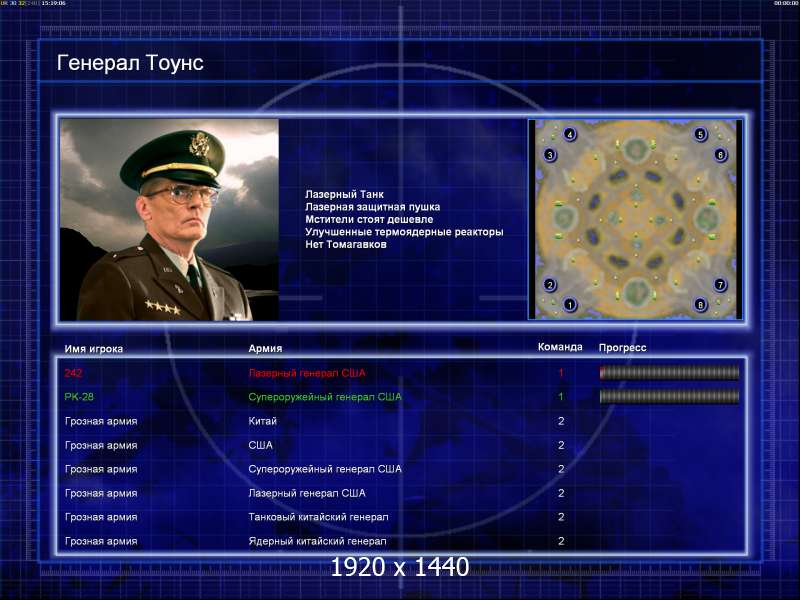Click the loading progress bar for player PK-28
The width and height of the screenshot is (800, 600).
(x=669, y=396)
